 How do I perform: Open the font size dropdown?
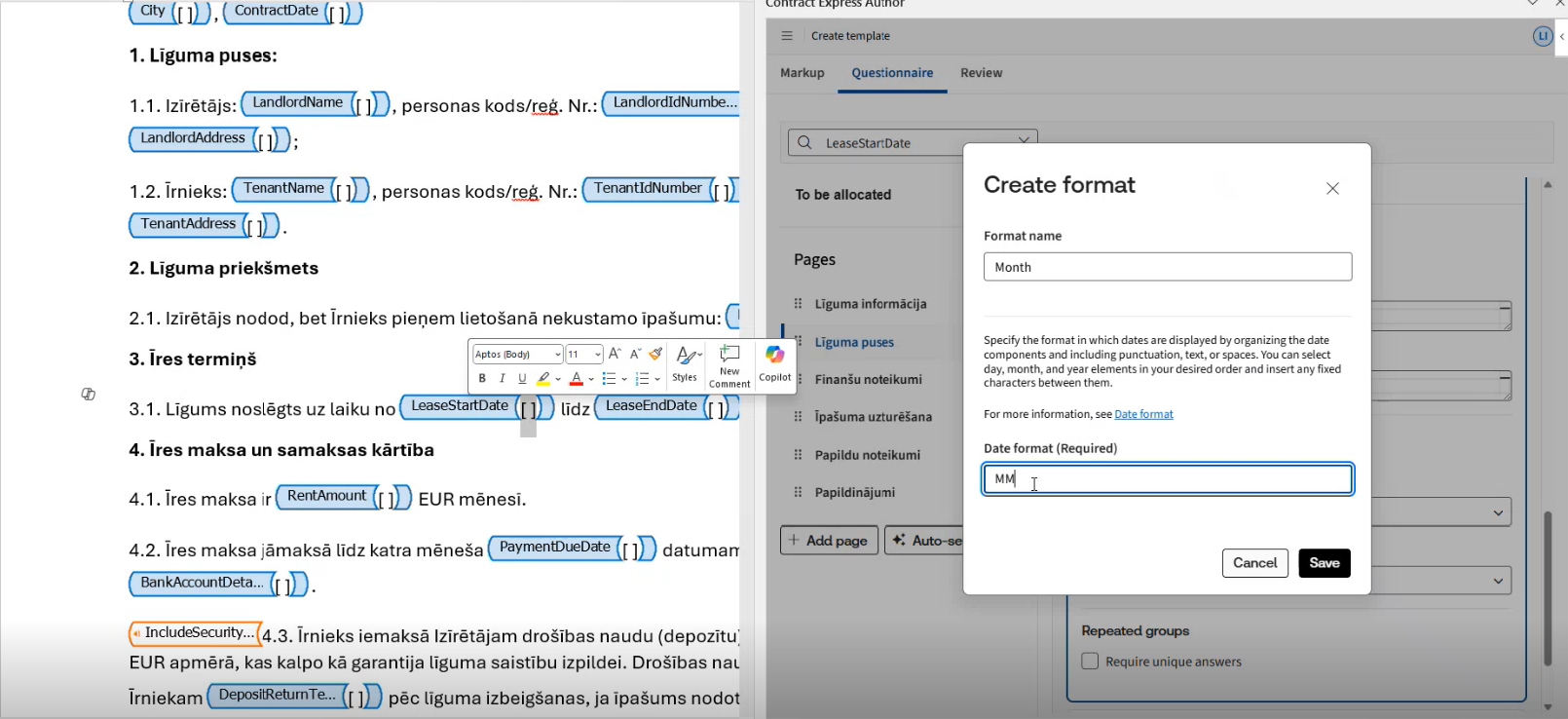[x=597, y=355]
